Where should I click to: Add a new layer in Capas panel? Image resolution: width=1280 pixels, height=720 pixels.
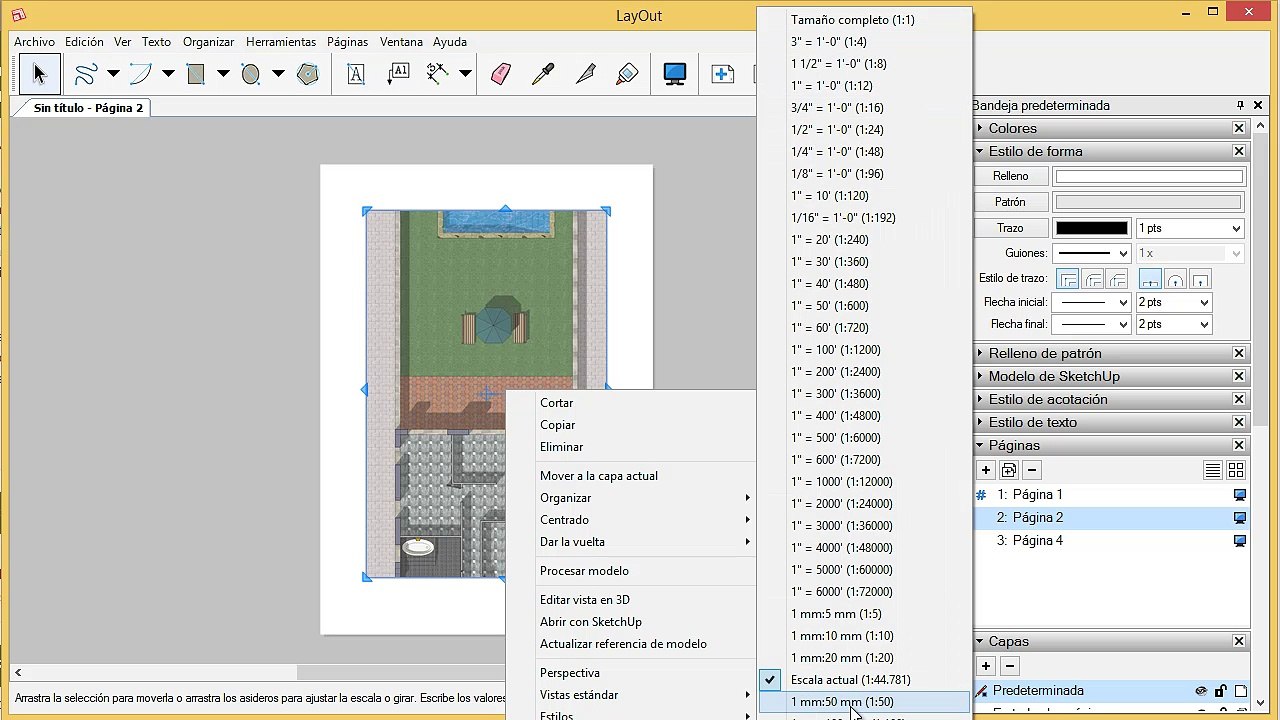pos(985,666)
